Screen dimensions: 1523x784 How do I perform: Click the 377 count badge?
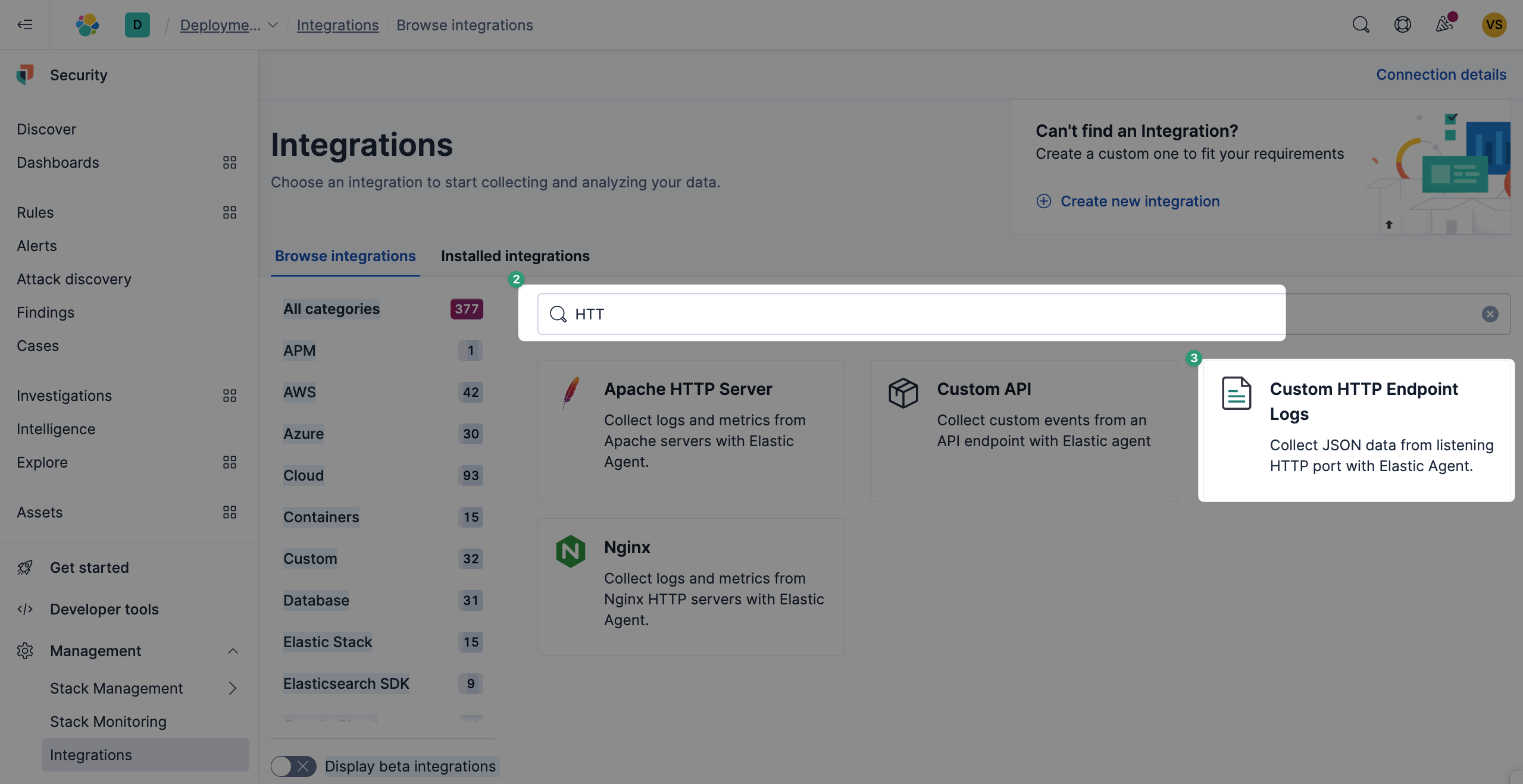click(467, 309)
